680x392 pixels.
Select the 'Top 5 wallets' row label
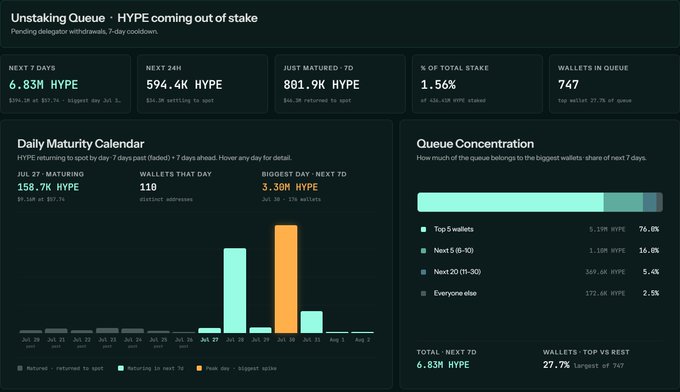(x=454, y=229)
